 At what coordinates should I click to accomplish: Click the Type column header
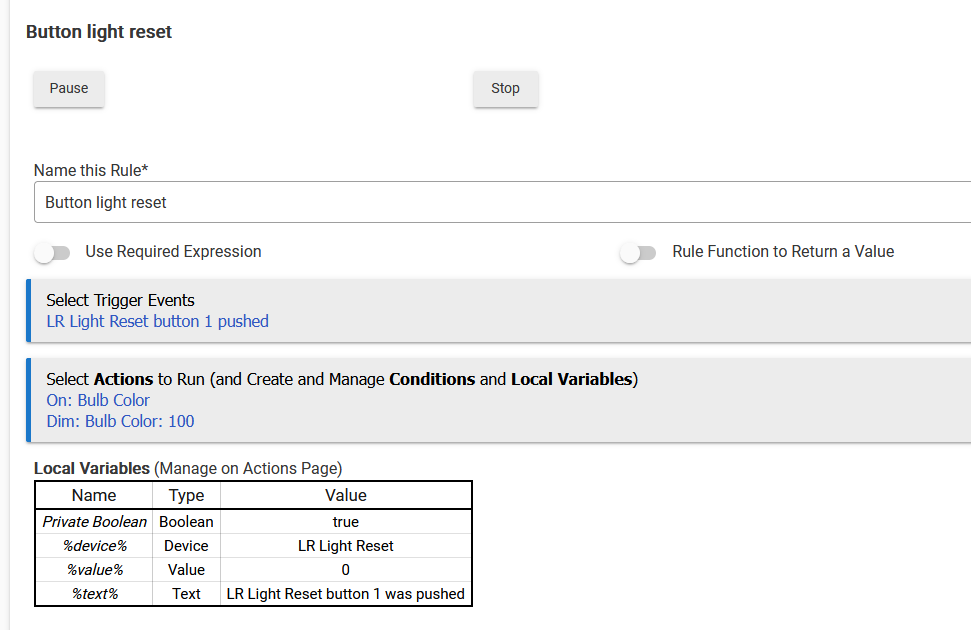pos(186,495)
